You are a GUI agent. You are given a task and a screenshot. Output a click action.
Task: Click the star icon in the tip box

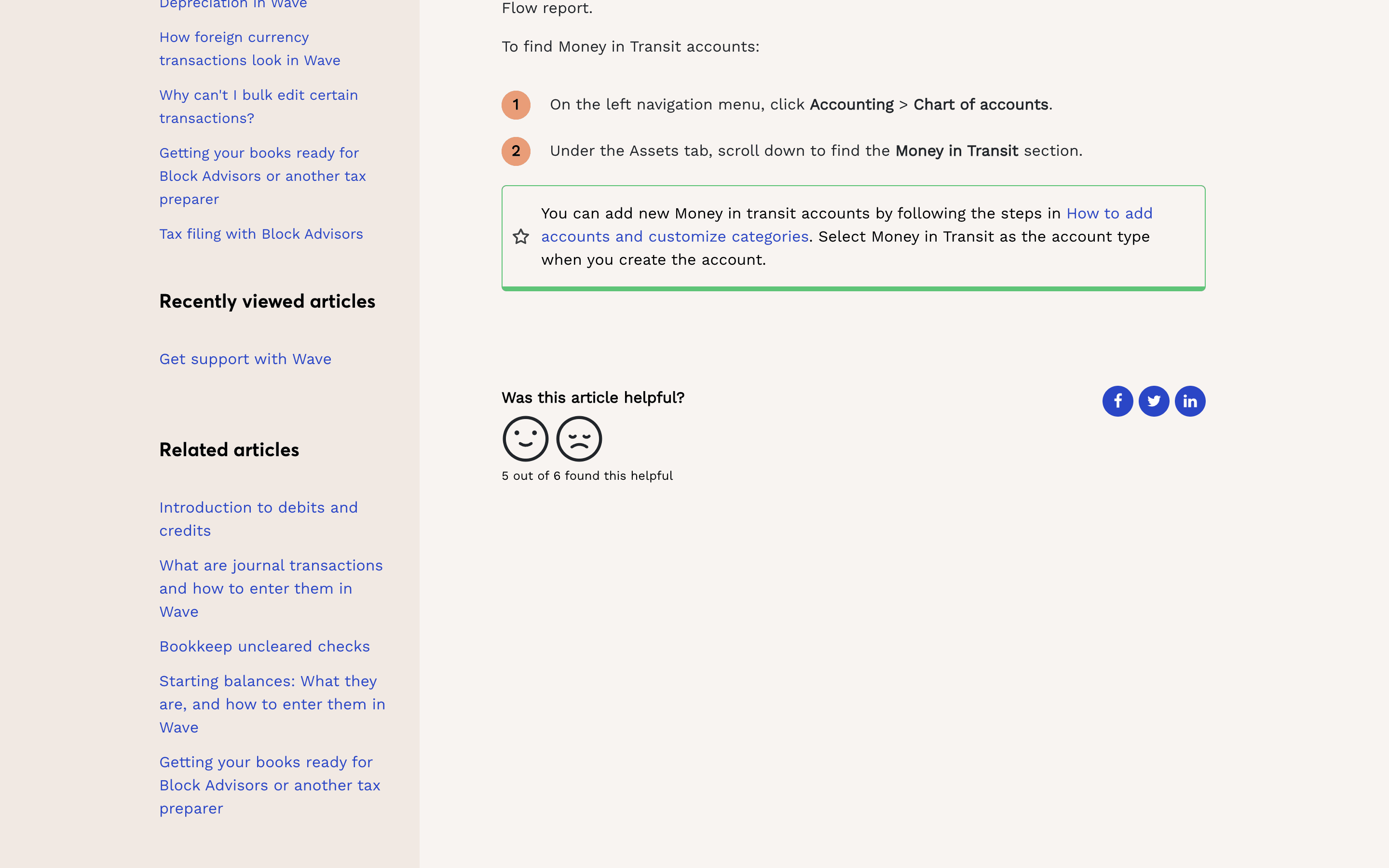(520, 236)
